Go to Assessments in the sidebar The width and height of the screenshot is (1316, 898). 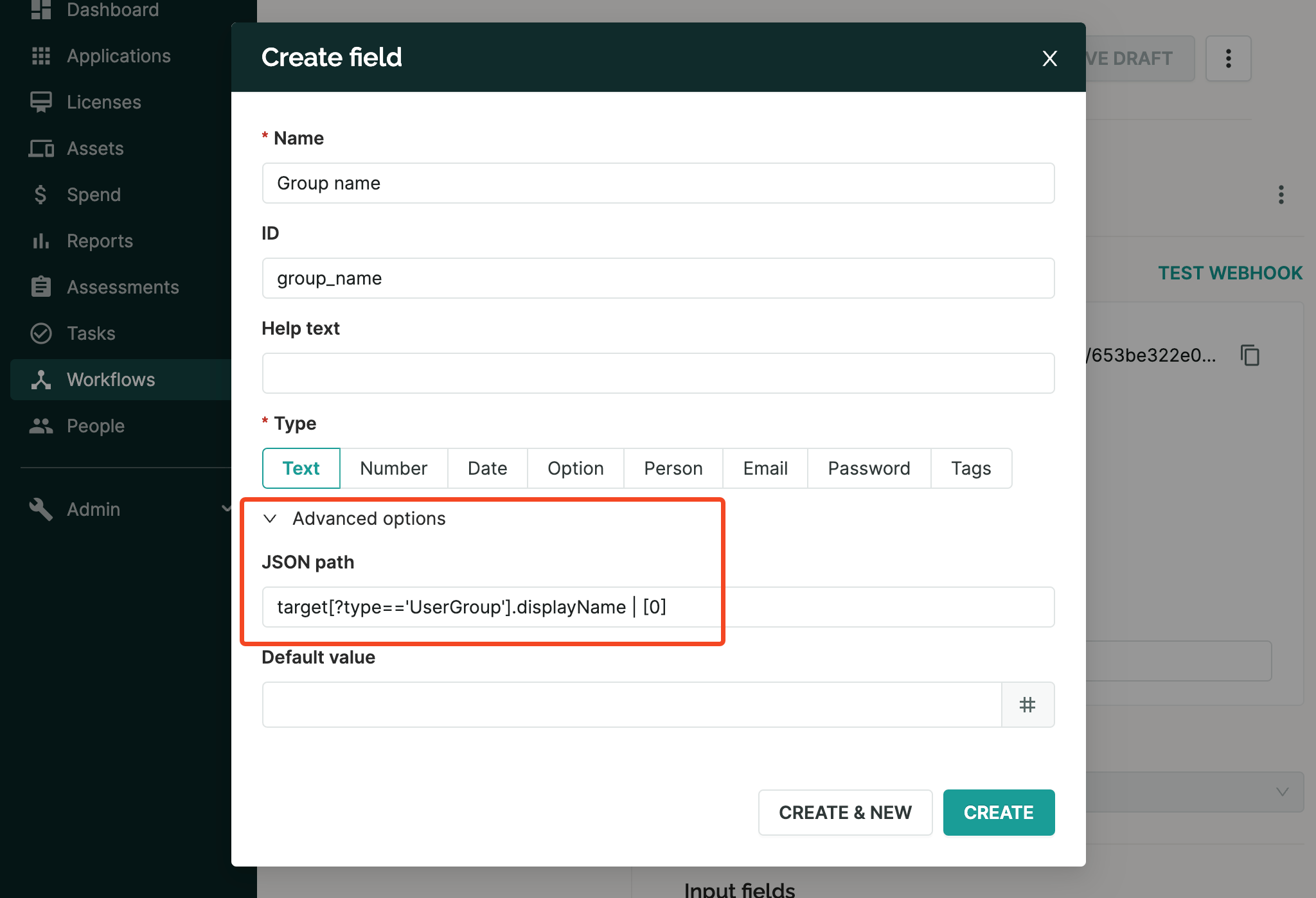click(123, 287)
